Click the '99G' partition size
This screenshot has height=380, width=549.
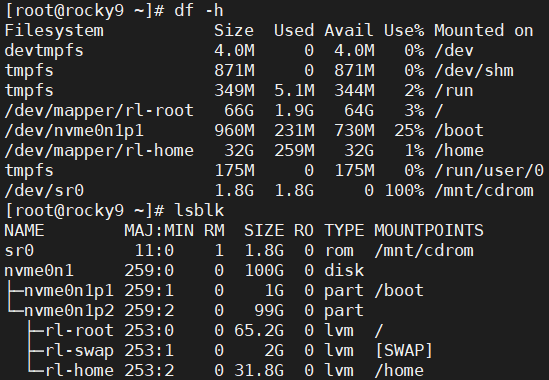click(269, 310)
